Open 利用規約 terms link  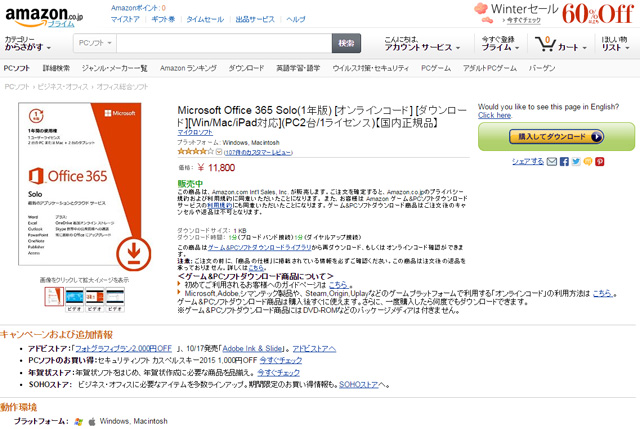[220, 206]
